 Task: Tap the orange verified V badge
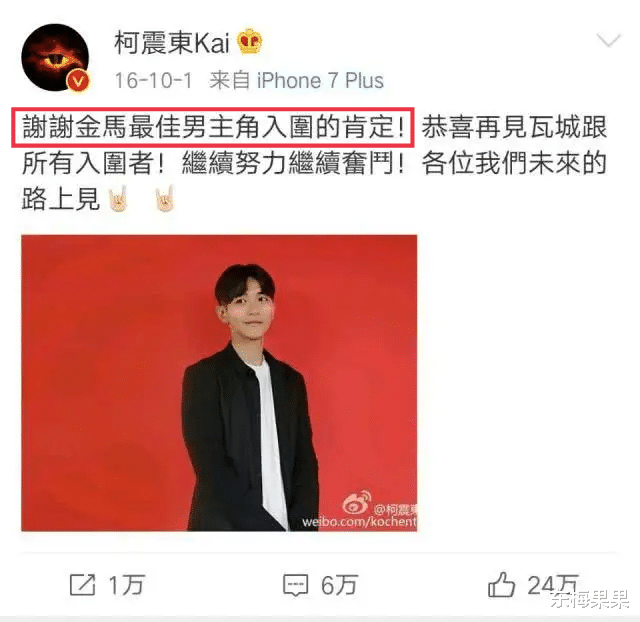[78, 81]
